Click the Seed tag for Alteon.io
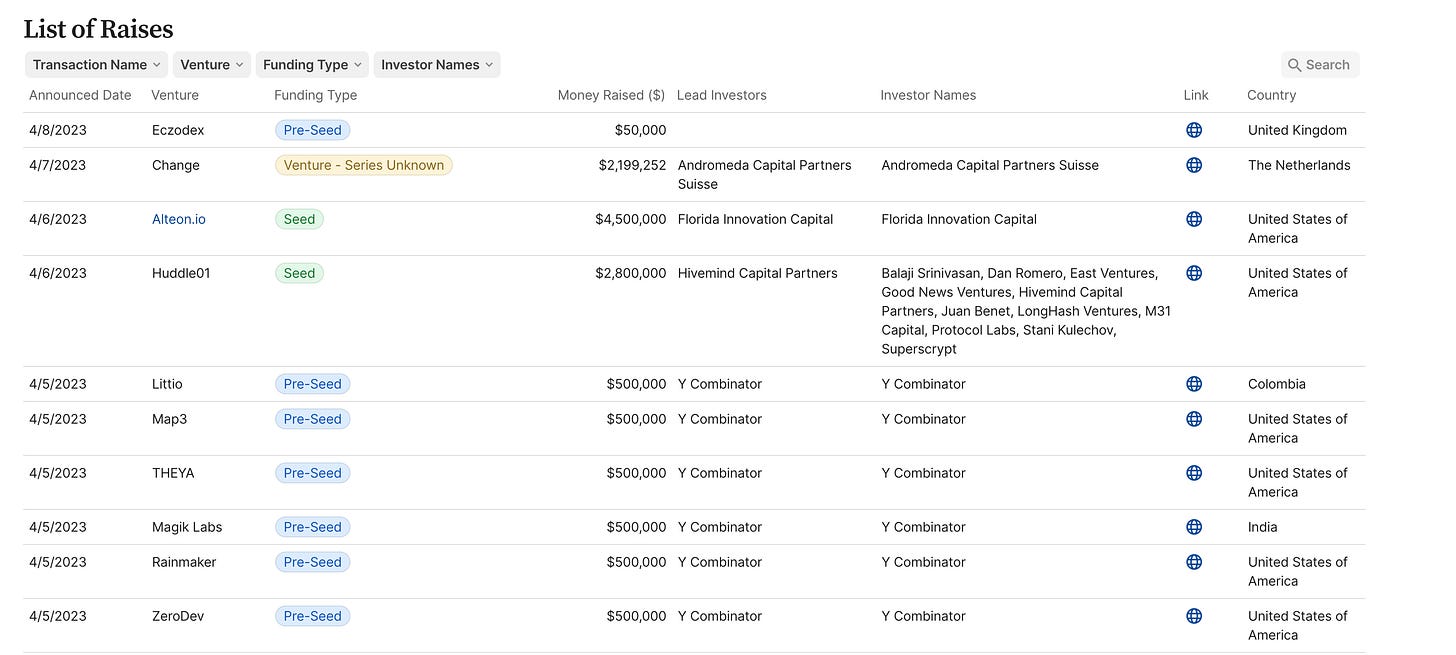The image size is (1456, 655). point(299,219)
